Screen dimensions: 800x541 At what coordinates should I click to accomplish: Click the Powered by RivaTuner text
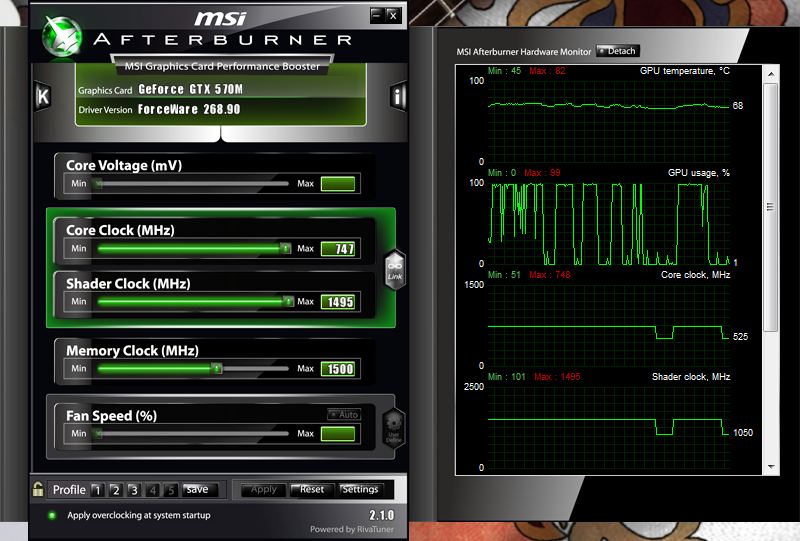click(352, 529)
